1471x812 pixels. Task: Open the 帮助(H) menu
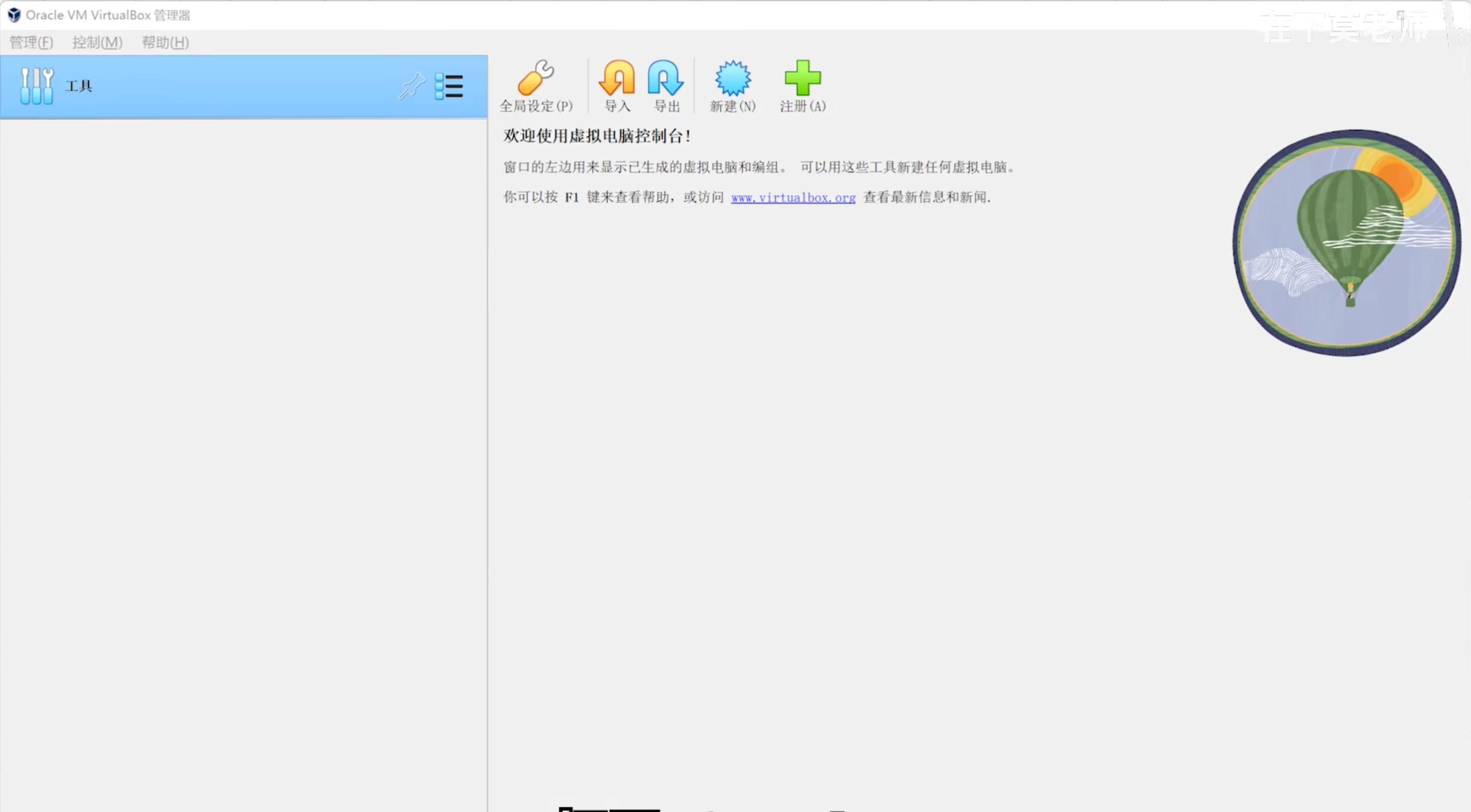(x=165, y=42)
